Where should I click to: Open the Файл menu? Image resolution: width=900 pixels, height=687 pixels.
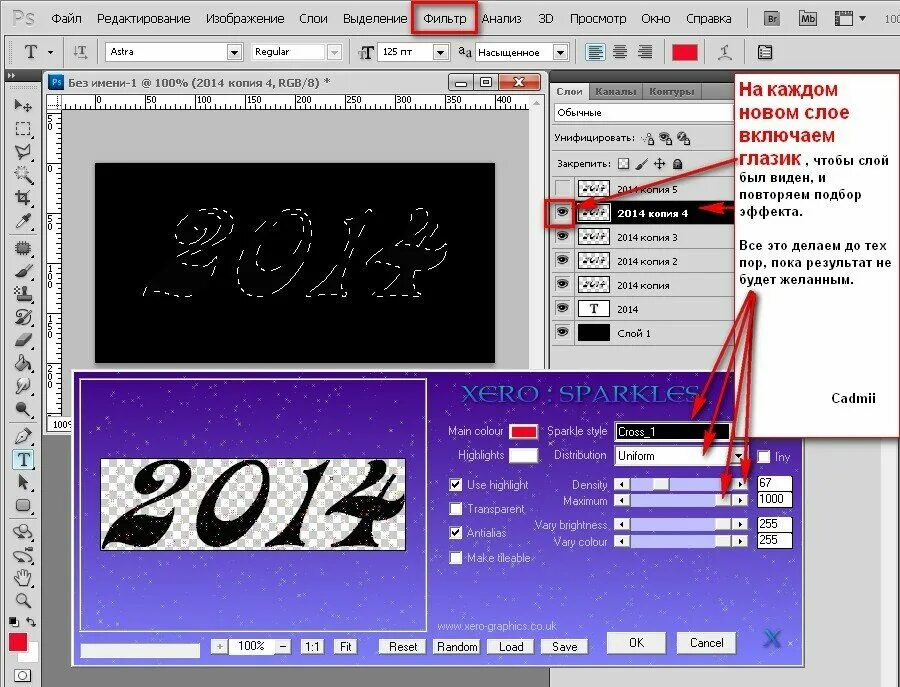(66, 18)
